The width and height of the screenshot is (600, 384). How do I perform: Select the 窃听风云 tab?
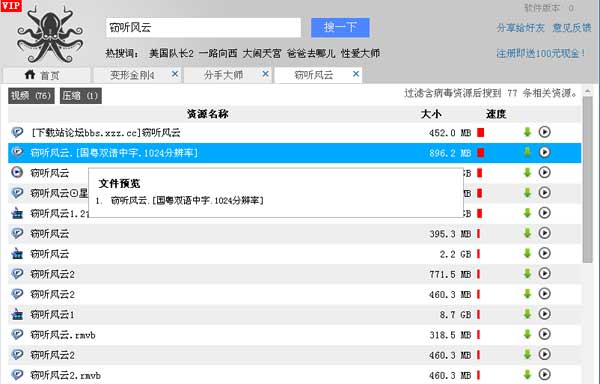314,75
